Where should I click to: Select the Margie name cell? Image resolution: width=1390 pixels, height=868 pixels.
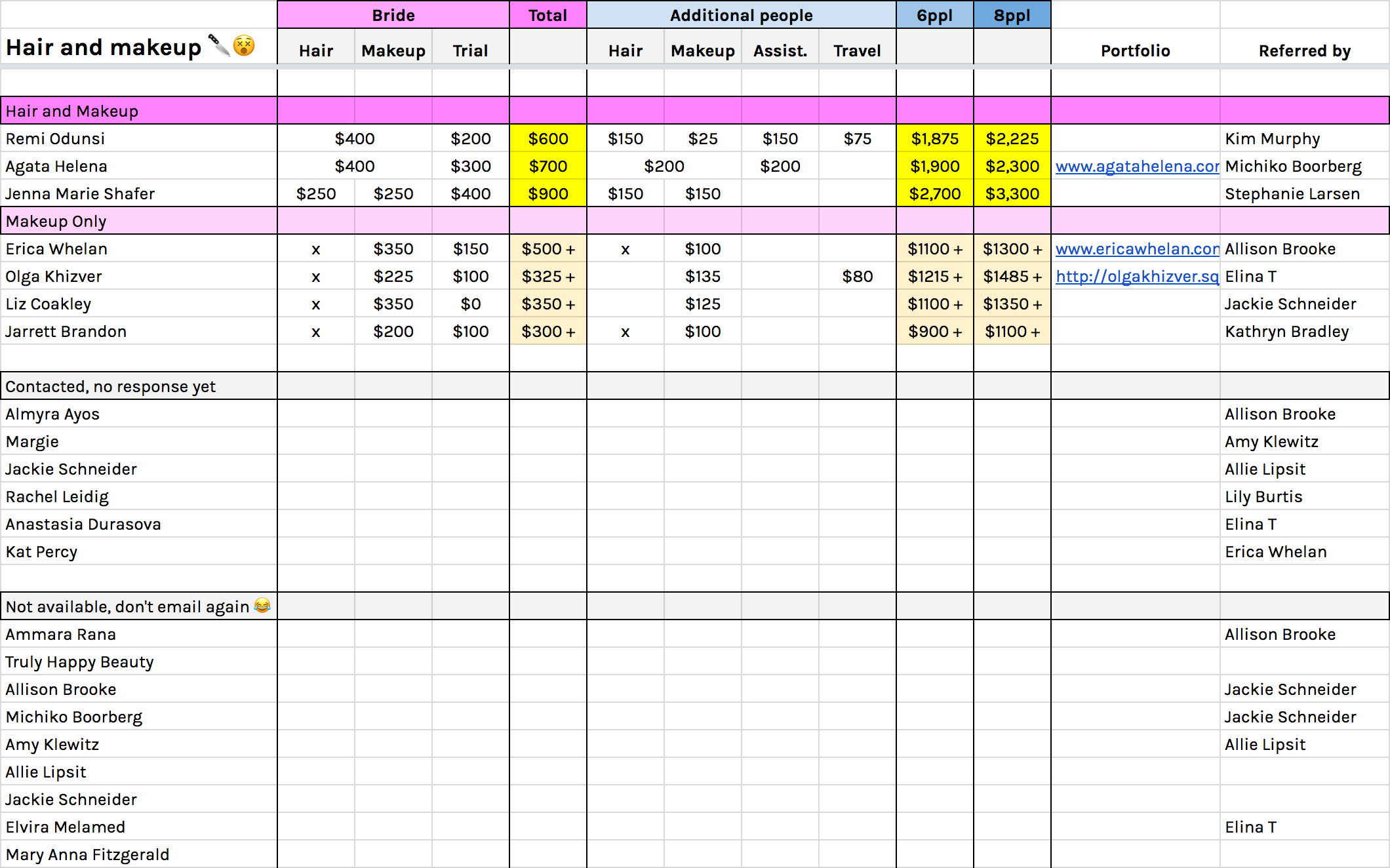138,442
